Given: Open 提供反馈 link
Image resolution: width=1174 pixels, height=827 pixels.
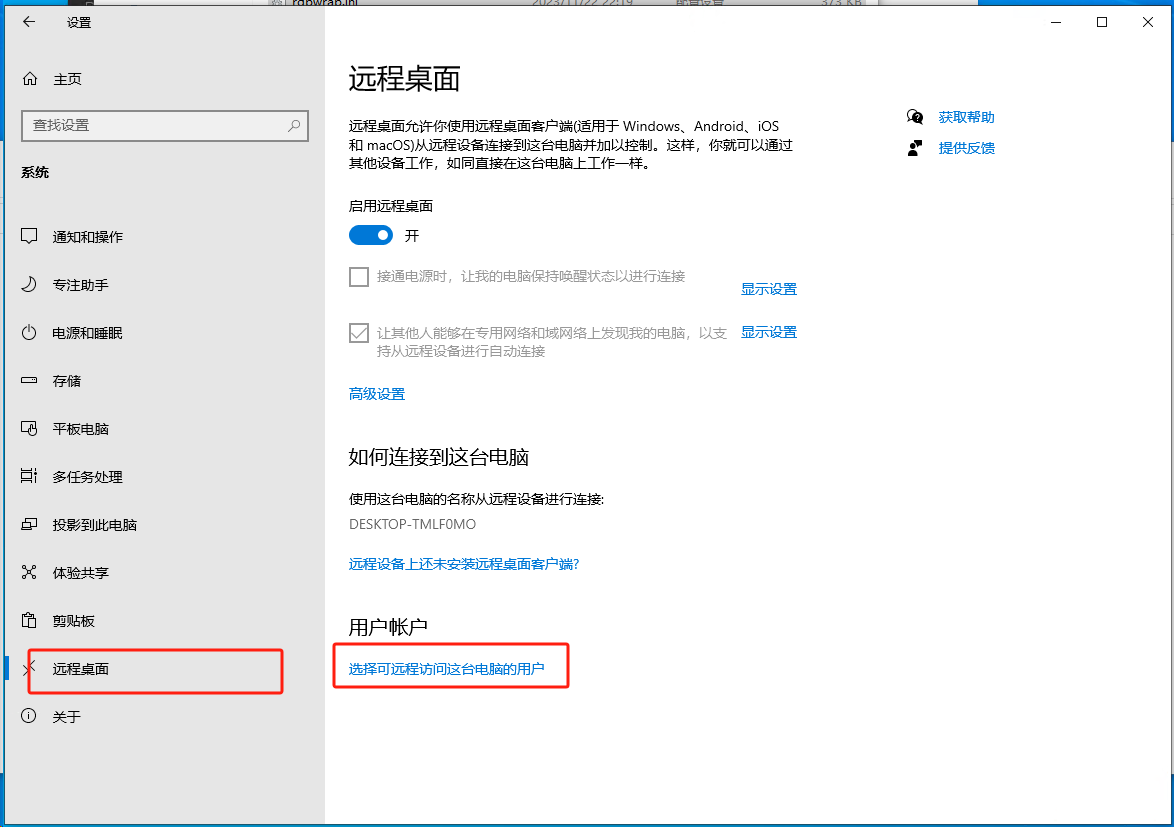Looking at the screenshot, I should coord(967,148).
